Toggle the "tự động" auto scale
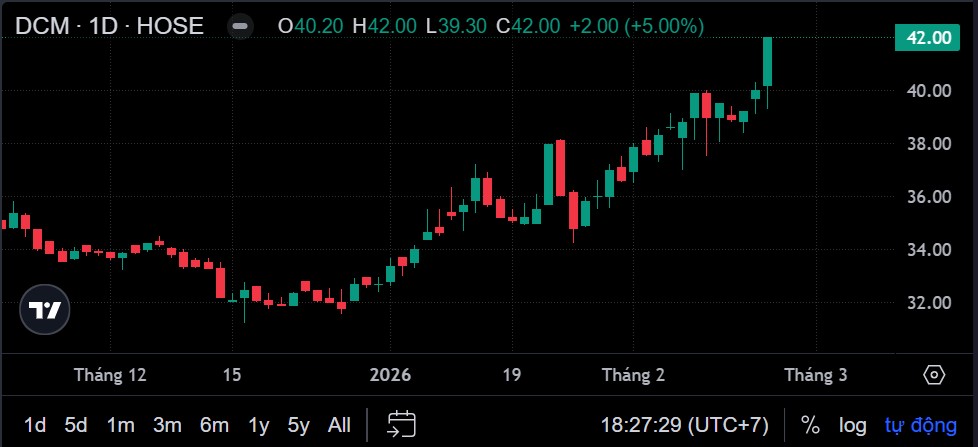 pyautogui.click(x=919, y=425)
